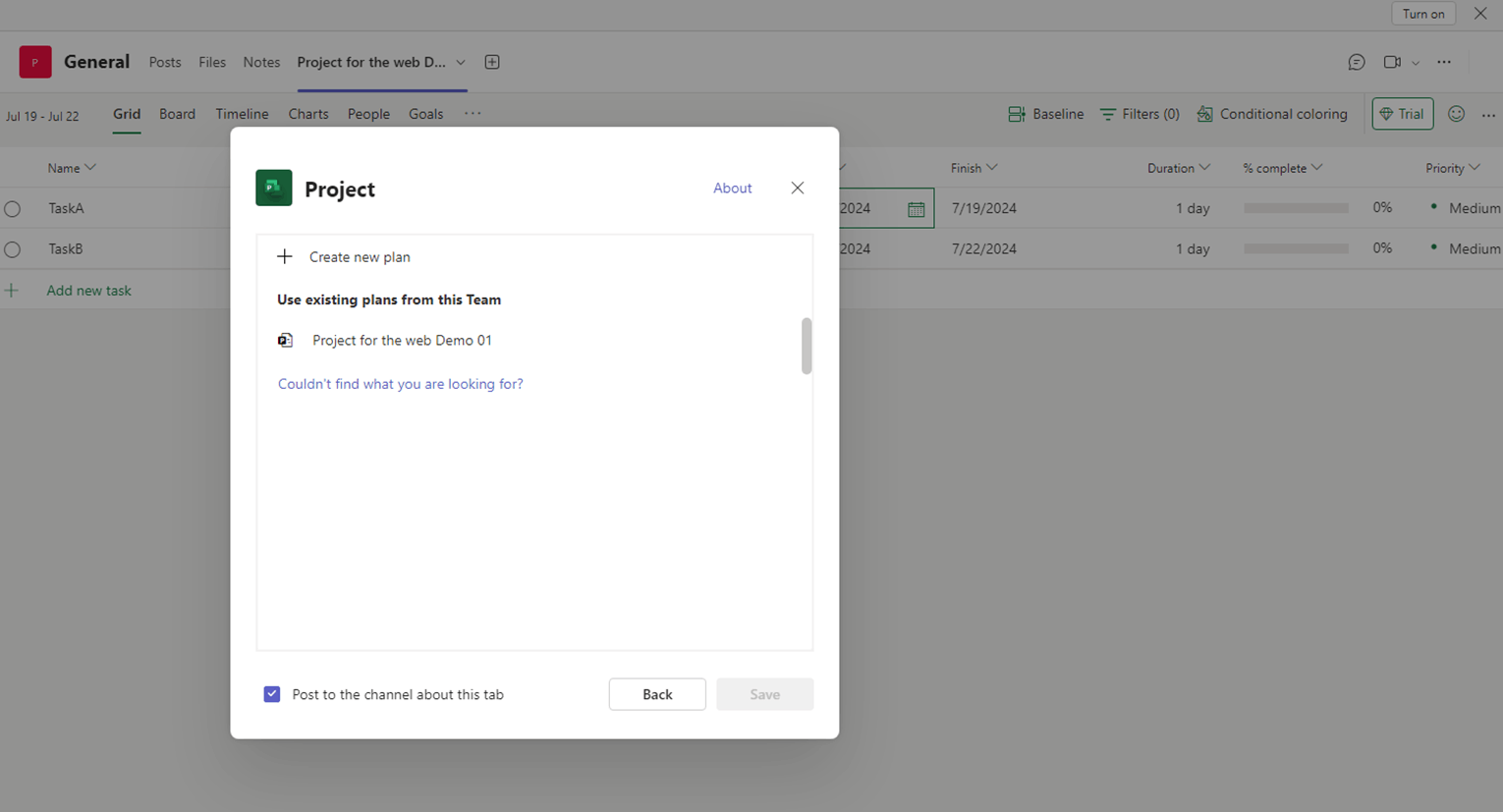Uncheck Post to the channel about this tab
This screenshot has height=812, width=1503.
[x=272, y=694]
